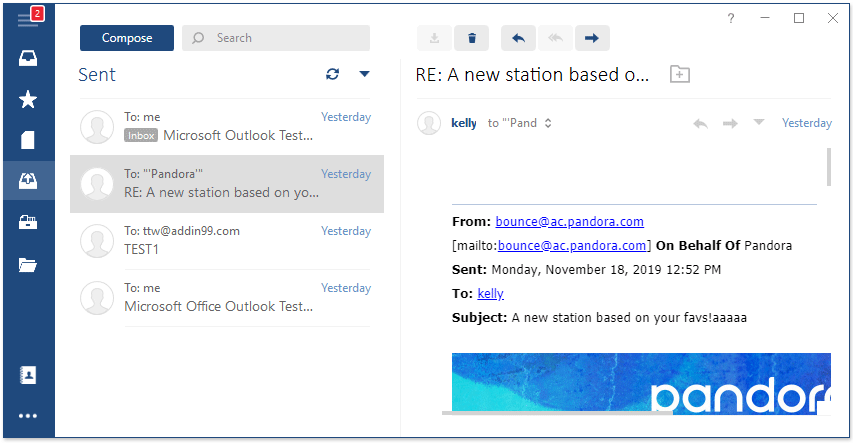Expand recipient details next to "to 'Pand"
Screen dimensions: 853x444
tap(548, 123)
